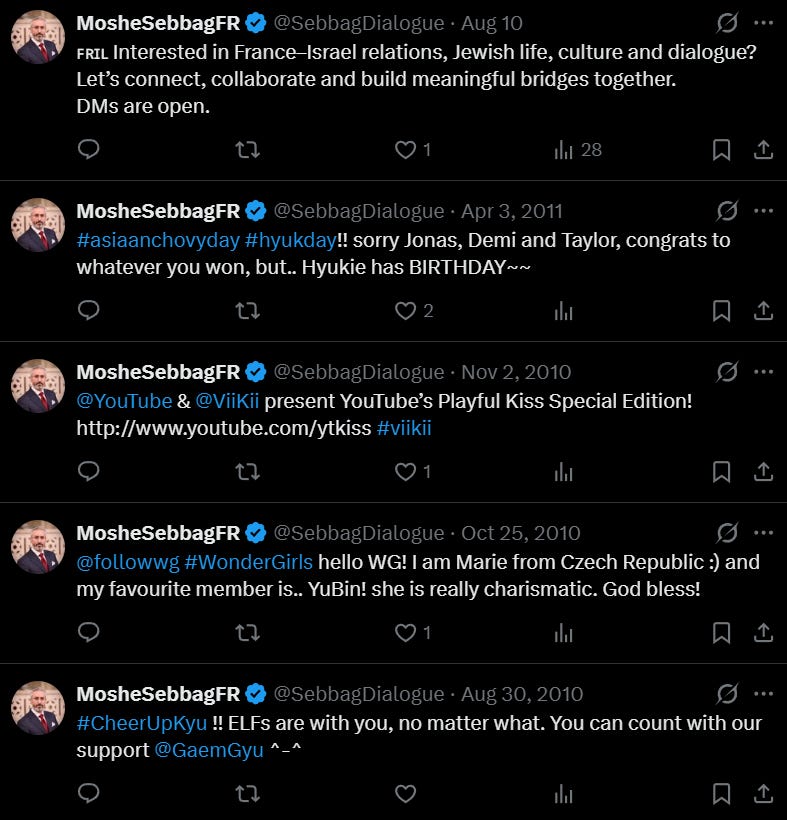Open more options on Nov 2, 2010 tweet
Screen dimensions: 787x820
[763, 372]
